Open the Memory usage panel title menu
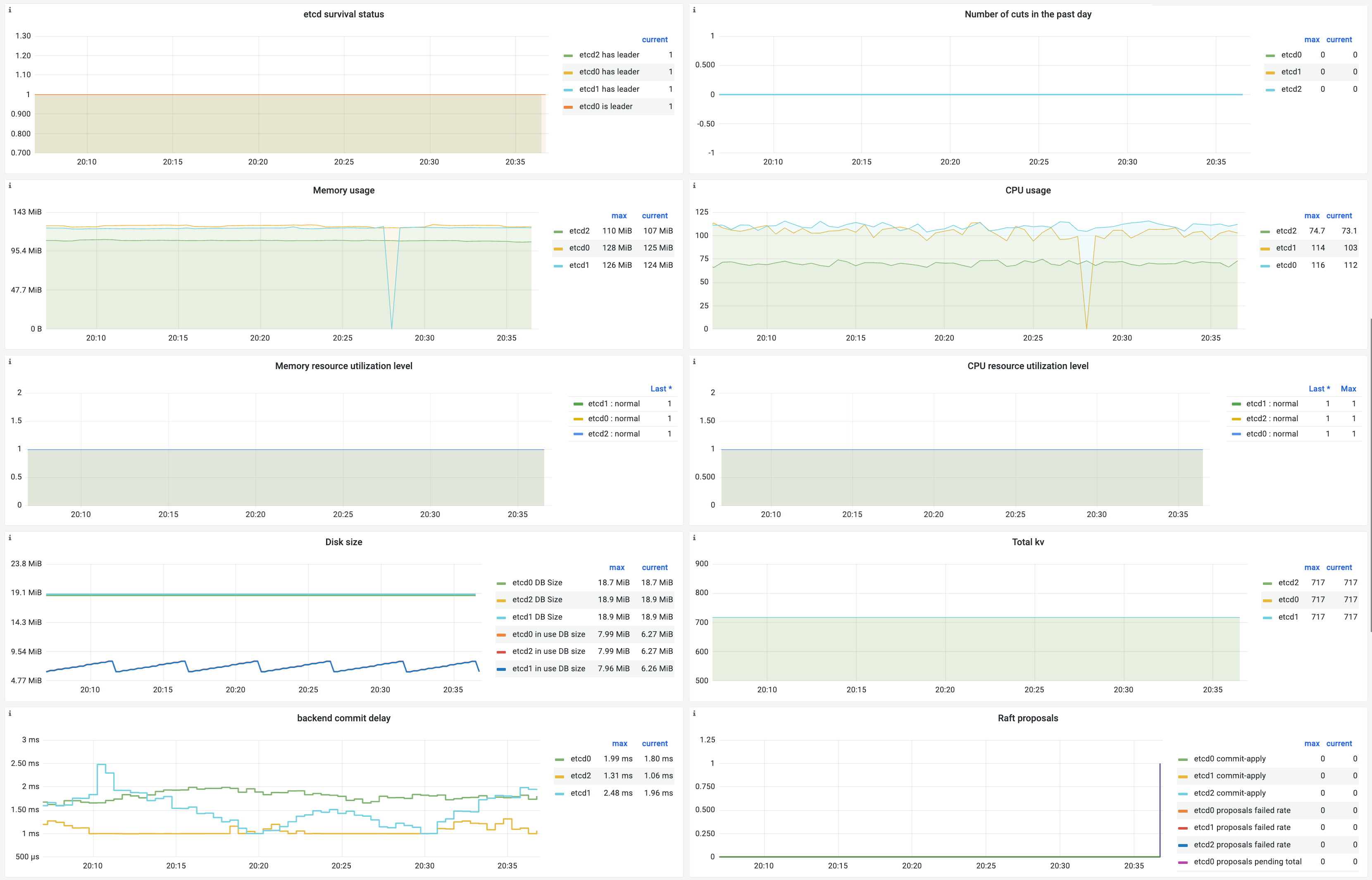The image size is (1372, 880). [344, 190]
